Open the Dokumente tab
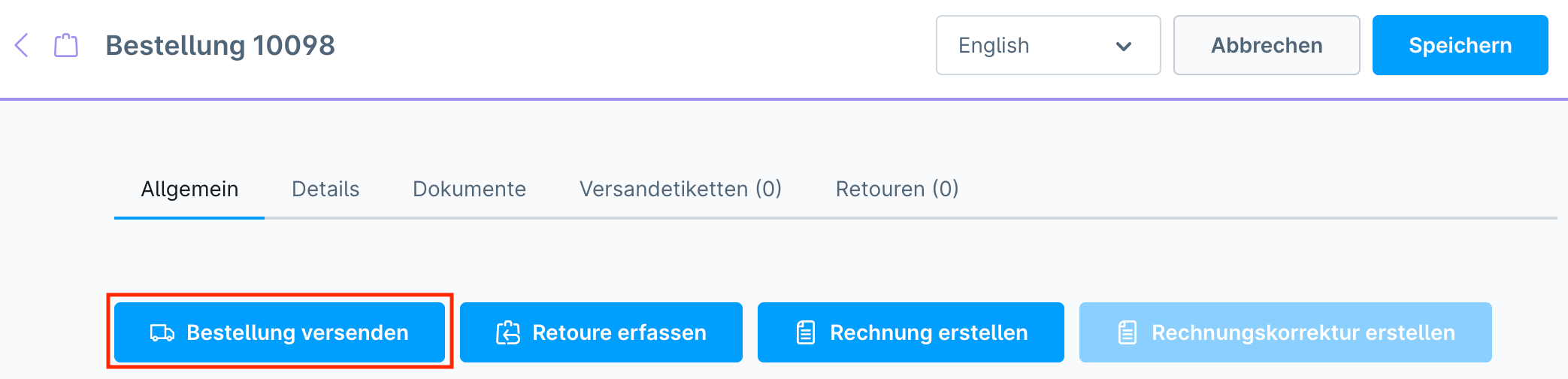 469,189
